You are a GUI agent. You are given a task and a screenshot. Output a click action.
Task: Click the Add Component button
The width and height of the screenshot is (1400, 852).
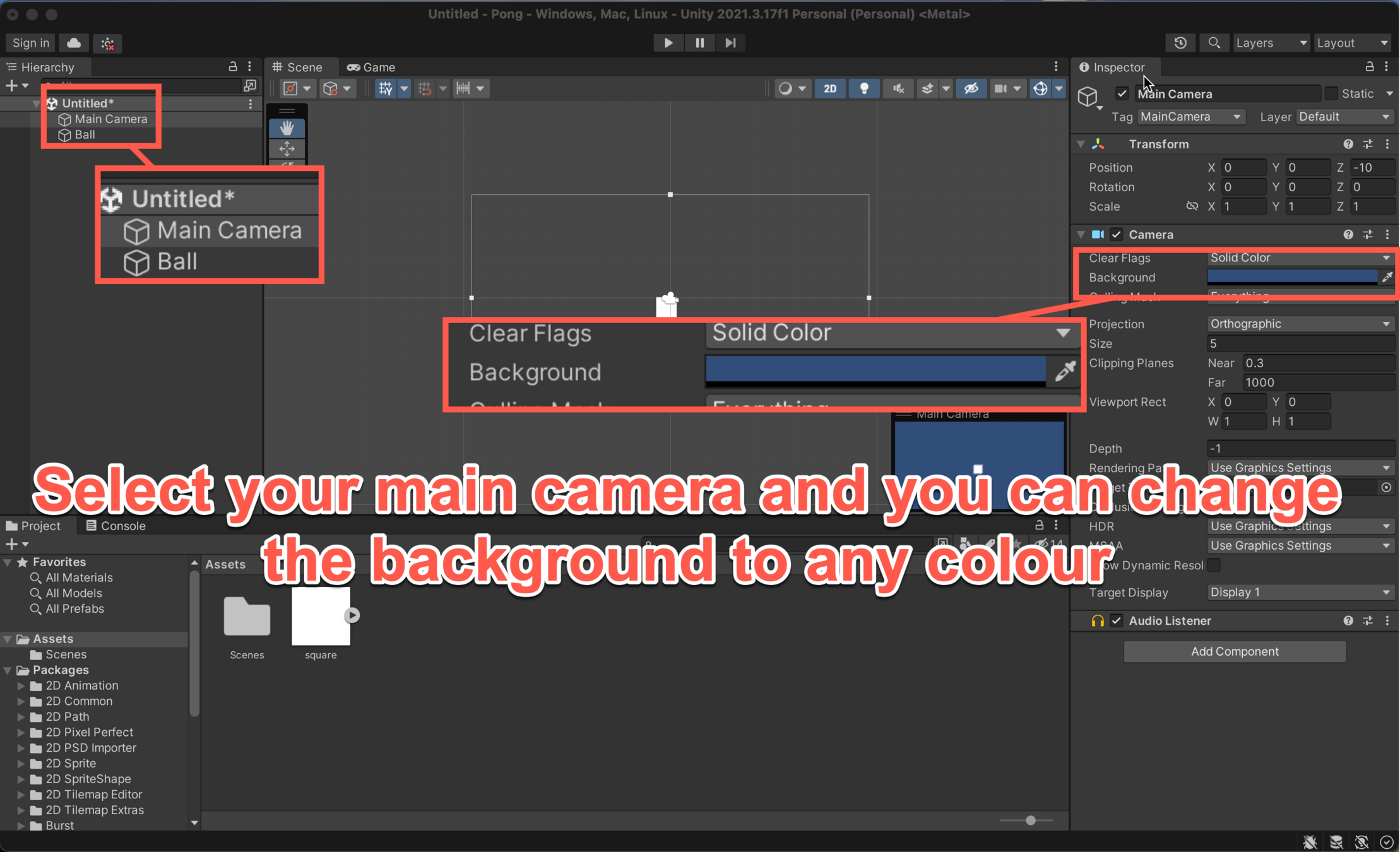(1234, 651)
